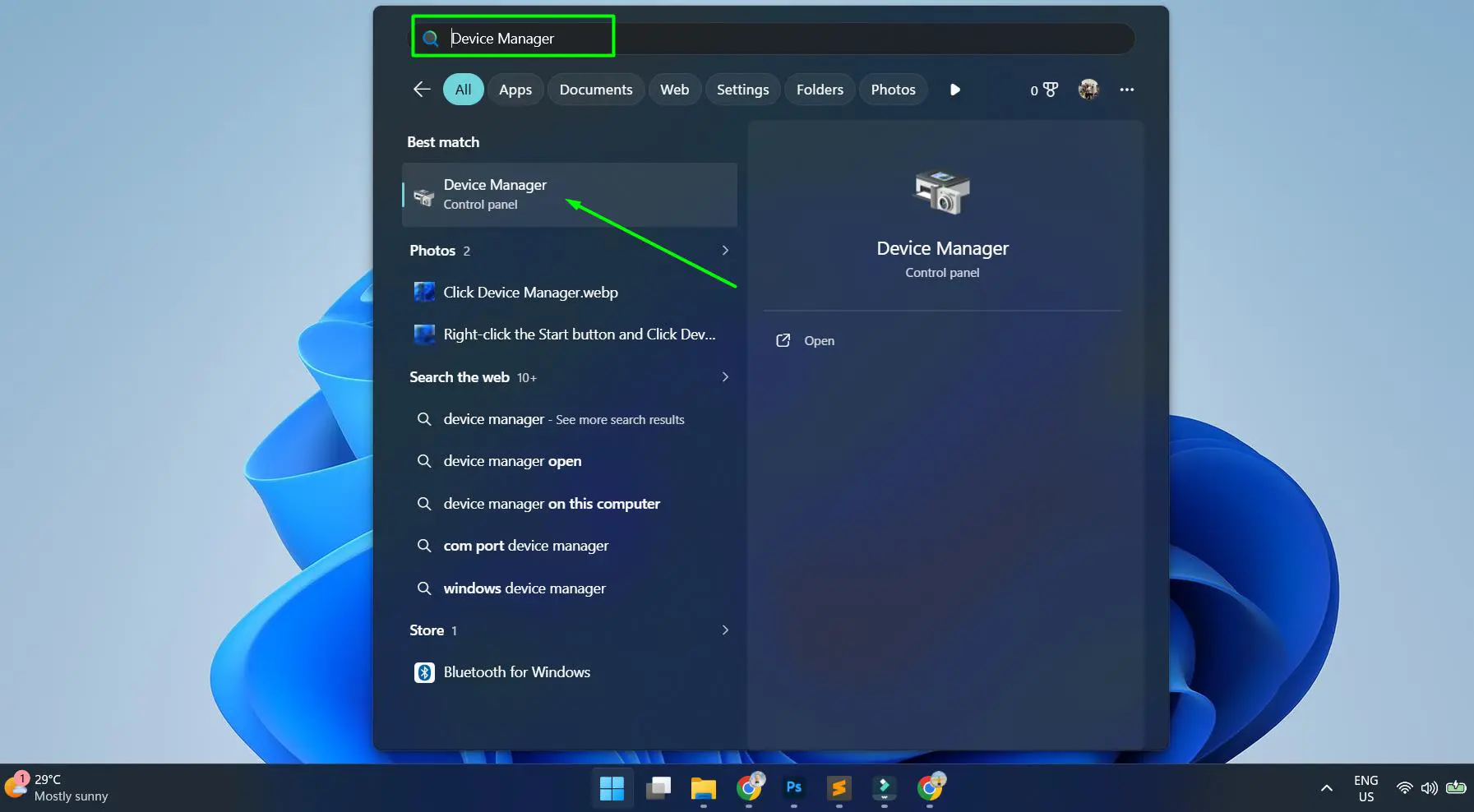Screen dimensions: 1474x812
Task: Open Photoshop from the taskbar
Action: pos(792,788)
